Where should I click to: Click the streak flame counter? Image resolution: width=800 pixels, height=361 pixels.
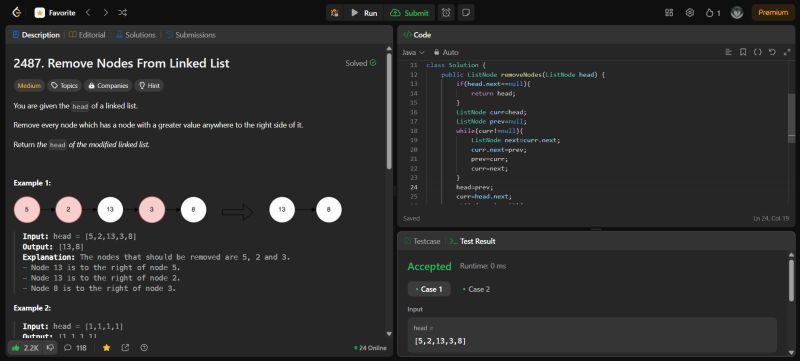(713, 13)
